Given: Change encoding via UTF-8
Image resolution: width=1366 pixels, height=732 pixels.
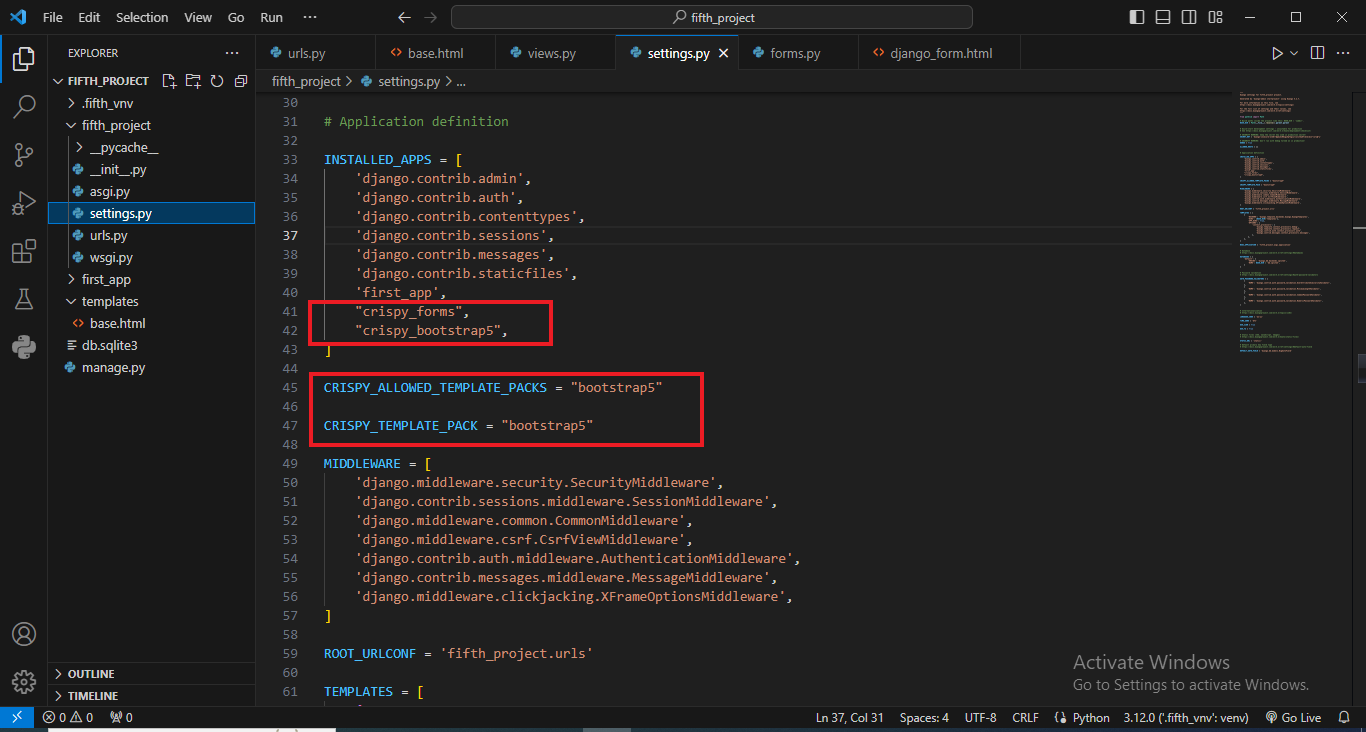Looking at the screenshot, I should 980,717.
